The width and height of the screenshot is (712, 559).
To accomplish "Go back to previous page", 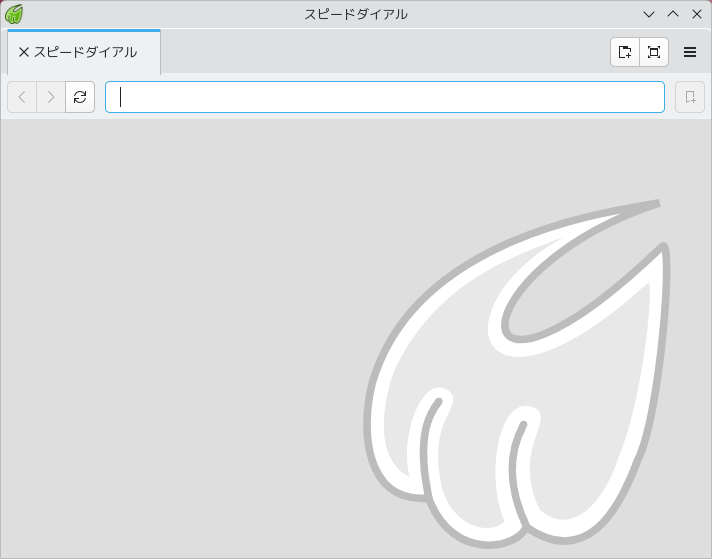I will [22, 97].
